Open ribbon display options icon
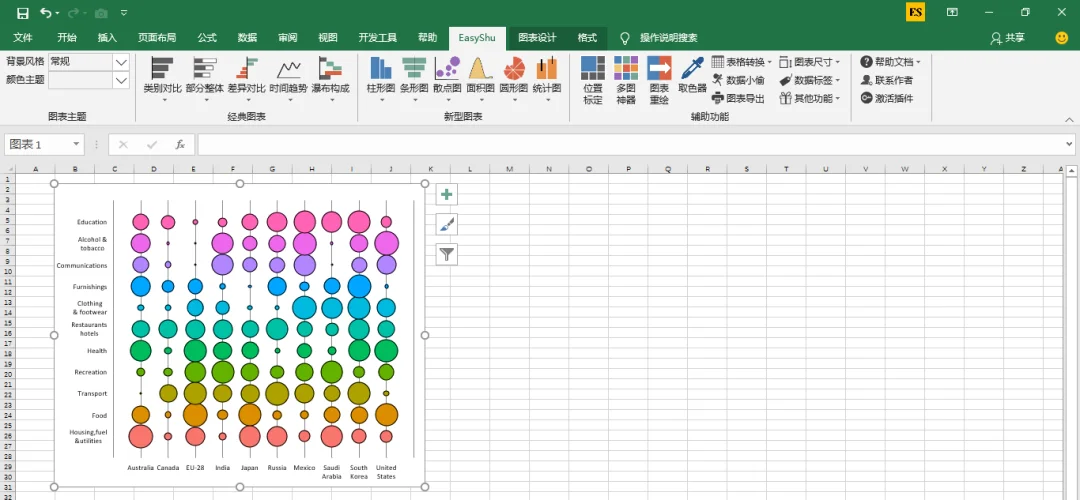 coord(952,12)
